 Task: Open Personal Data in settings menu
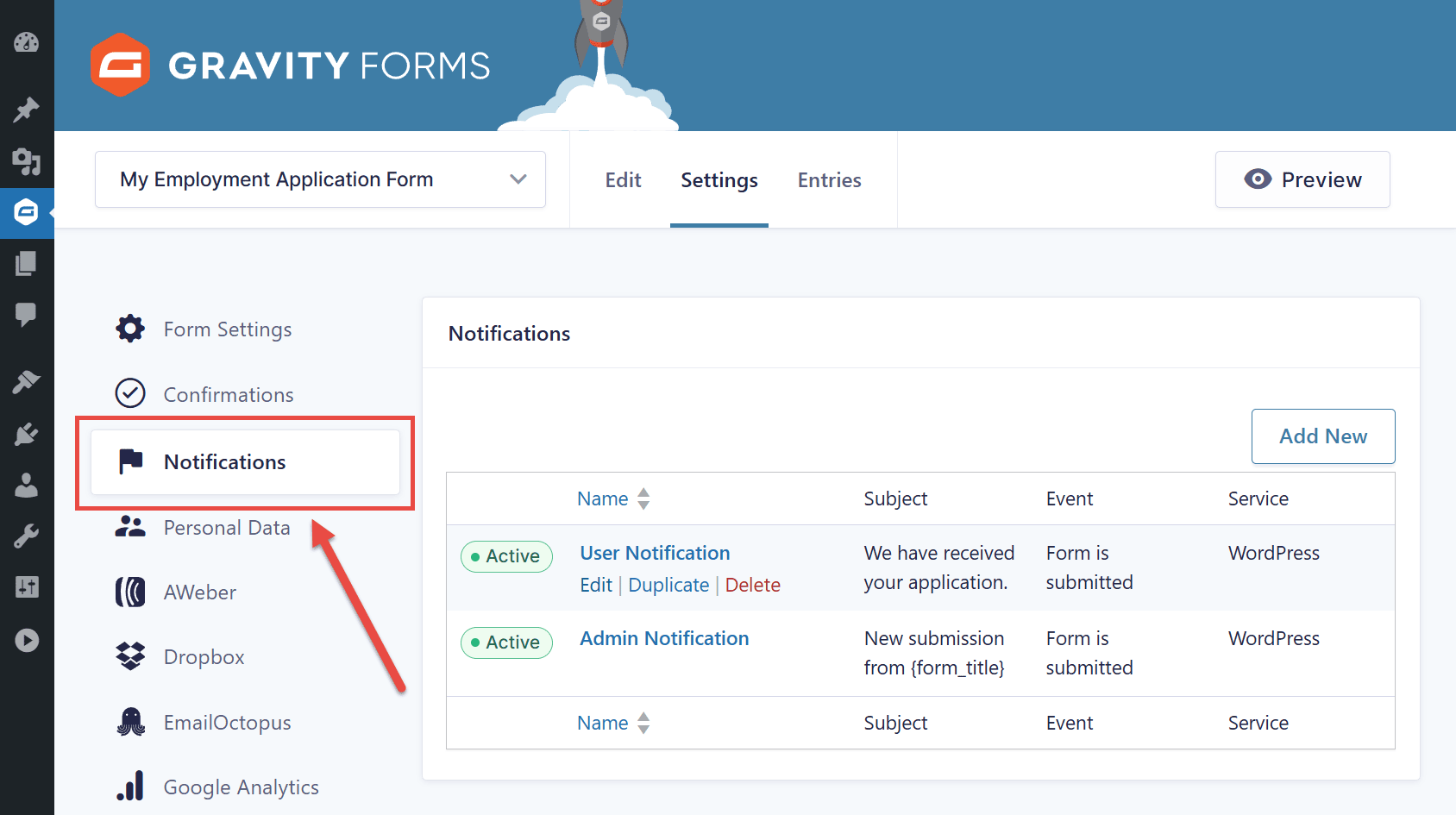(x=227, y=528)
